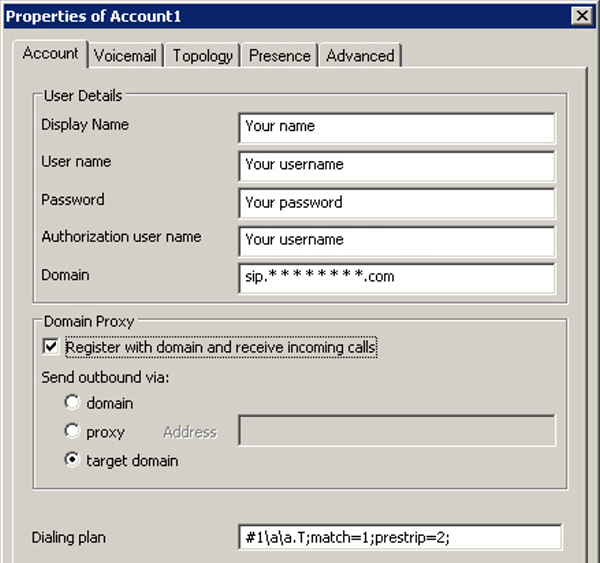The width and height of the screenshot is (600, 563).
Task: Go to the Topology tab
Action: pos(202,56)
